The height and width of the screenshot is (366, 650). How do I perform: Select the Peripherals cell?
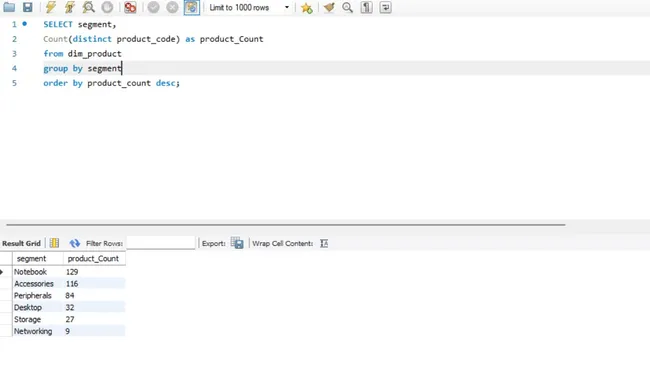38,296
